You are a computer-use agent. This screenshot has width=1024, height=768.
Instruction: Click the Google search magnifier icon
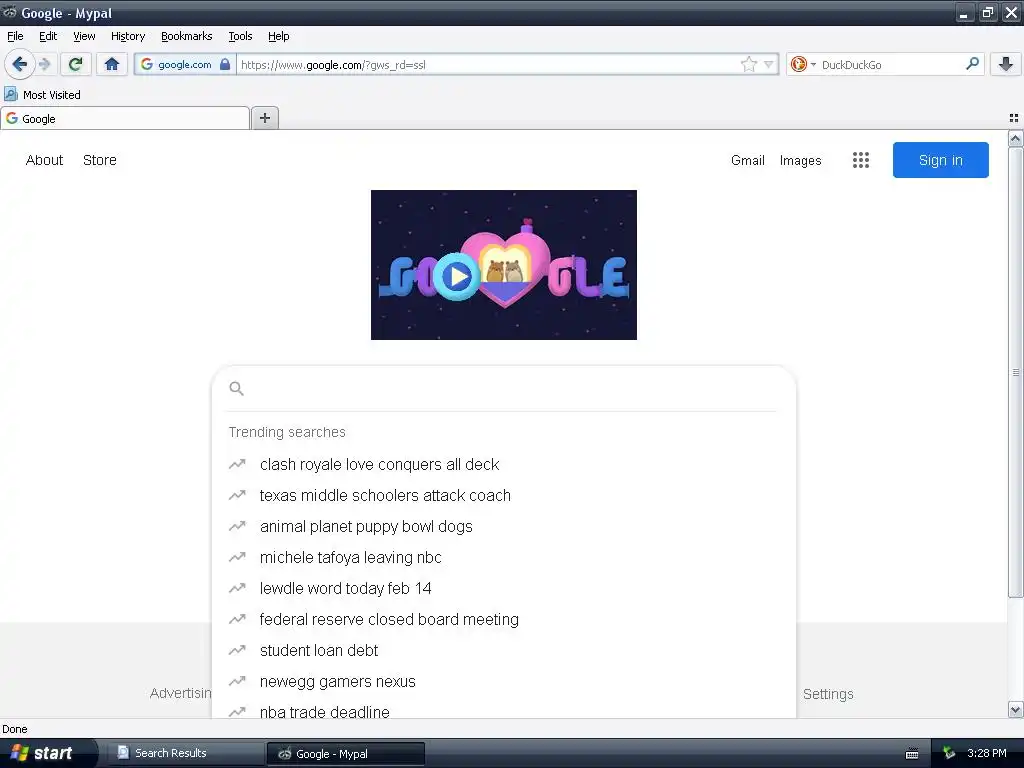(x=236, y=389)
